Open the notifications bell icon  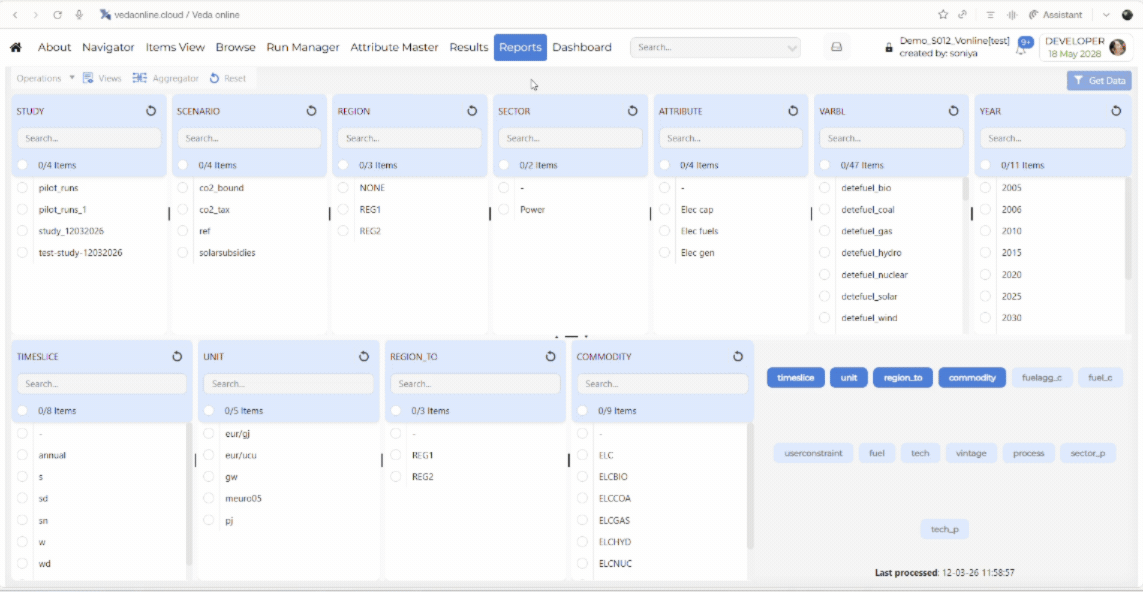coord(1023,46)
